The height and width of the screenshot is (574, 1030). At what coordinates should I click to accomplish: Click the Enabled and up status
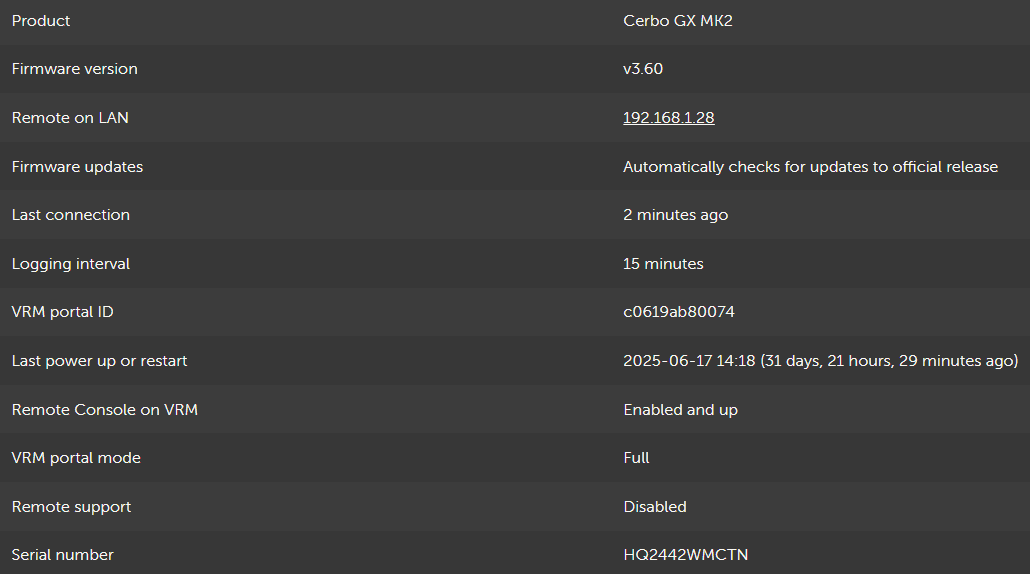coord(680,410)
